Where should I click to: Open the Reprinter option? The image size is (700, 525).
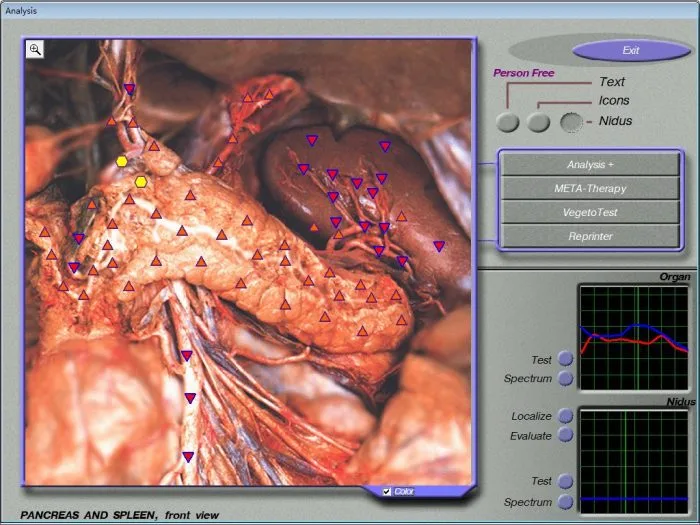coord(590,236)
